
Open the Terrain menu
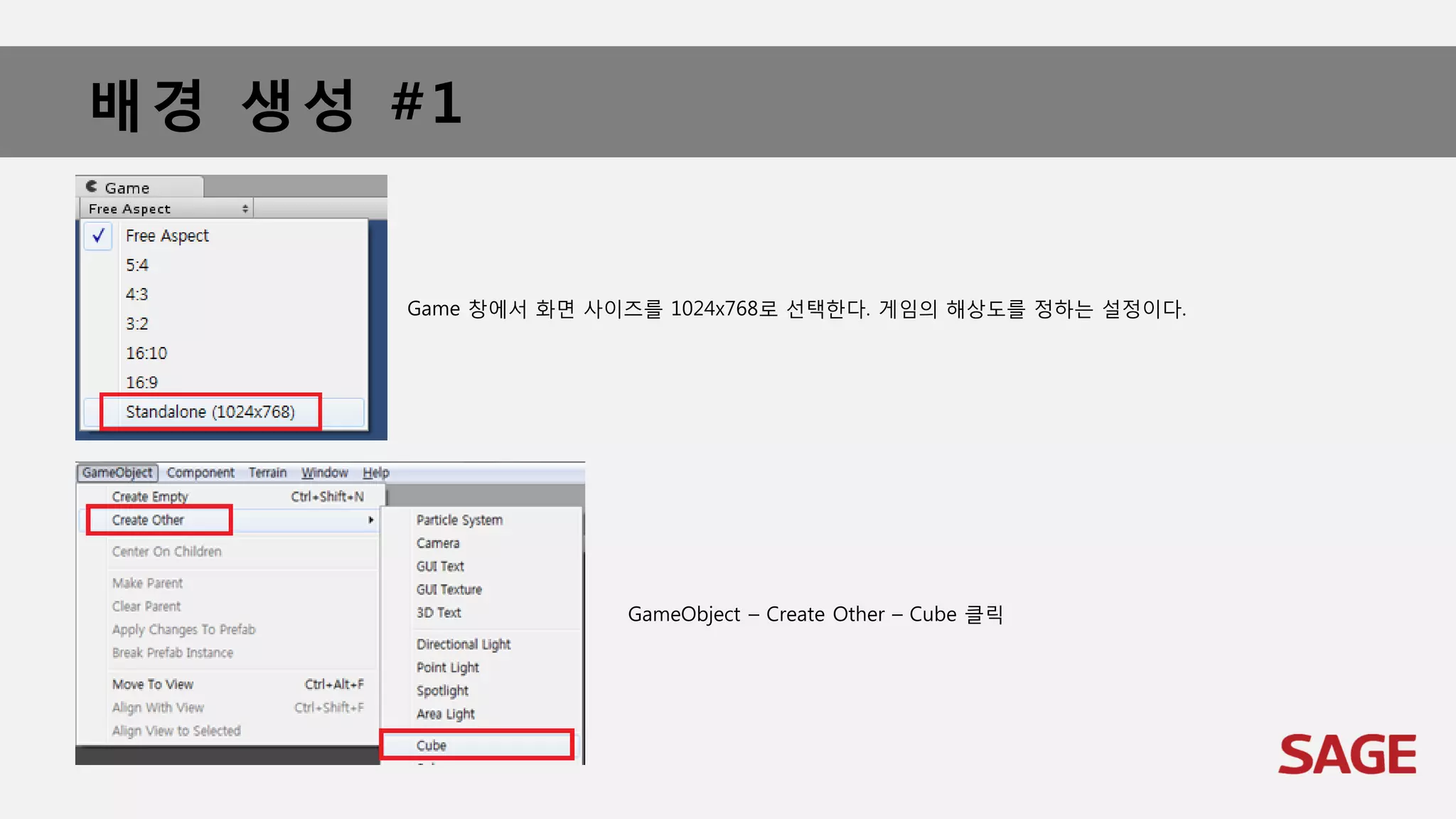(x=267, y=473)
